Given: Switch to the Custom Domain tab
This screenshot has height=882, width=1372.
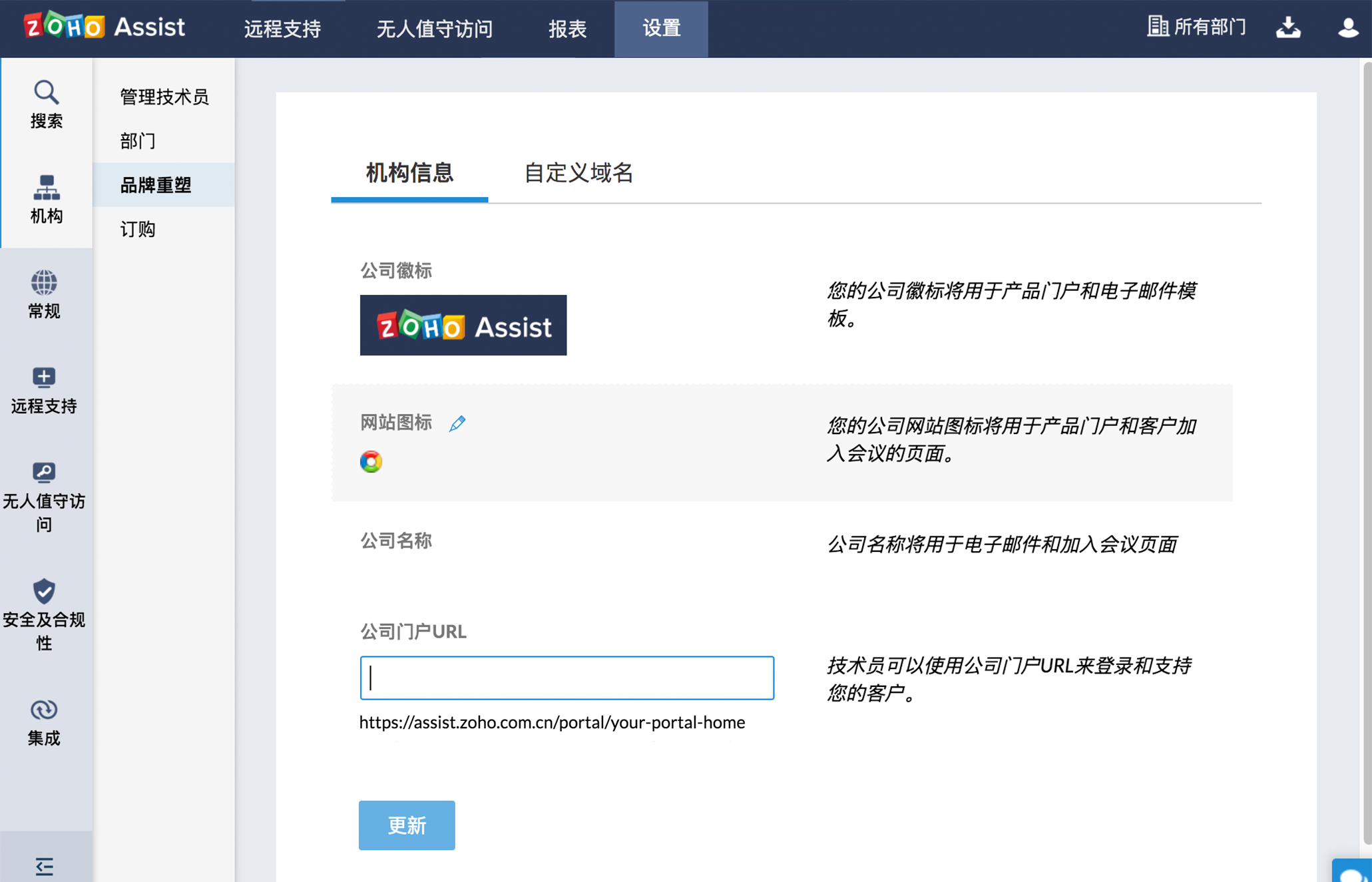Looking at the screenshot, I should click(x=578, y=173).
